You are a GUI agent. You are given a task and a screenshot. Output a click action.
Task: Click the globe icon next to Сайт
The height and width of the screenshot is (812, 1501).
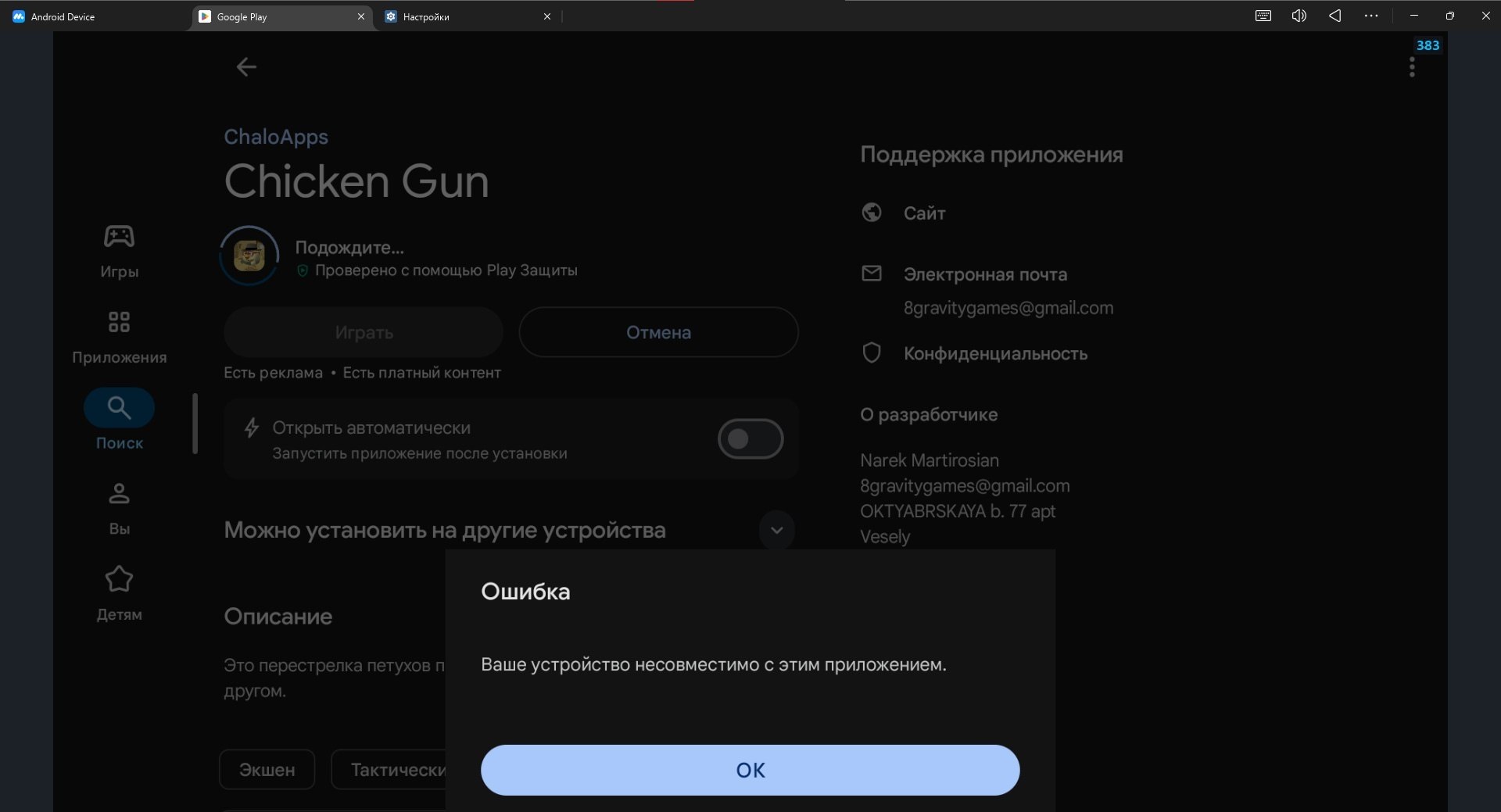[872, 213]
